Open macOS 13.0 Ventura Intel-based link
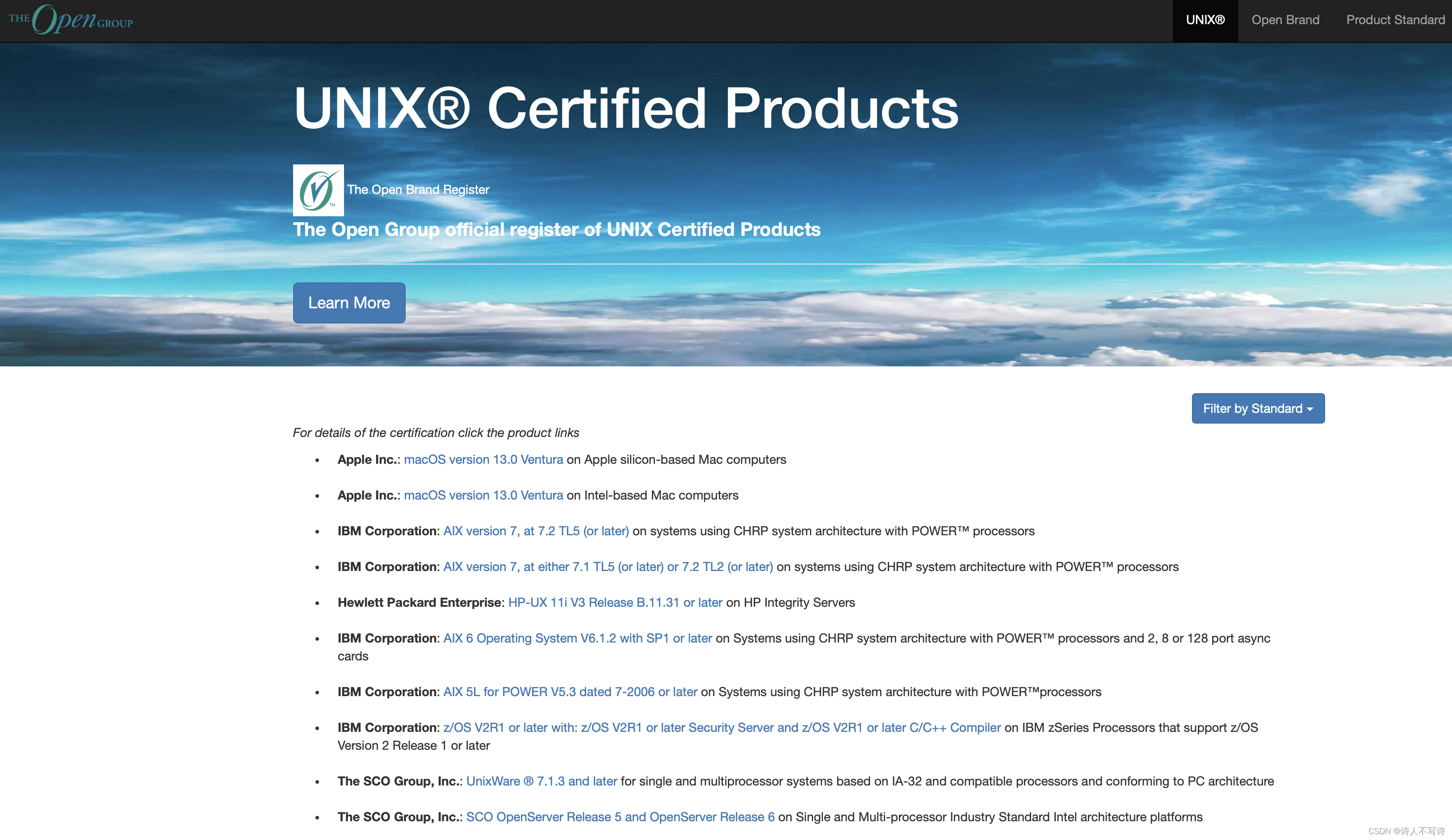 (x=483, y=496)
